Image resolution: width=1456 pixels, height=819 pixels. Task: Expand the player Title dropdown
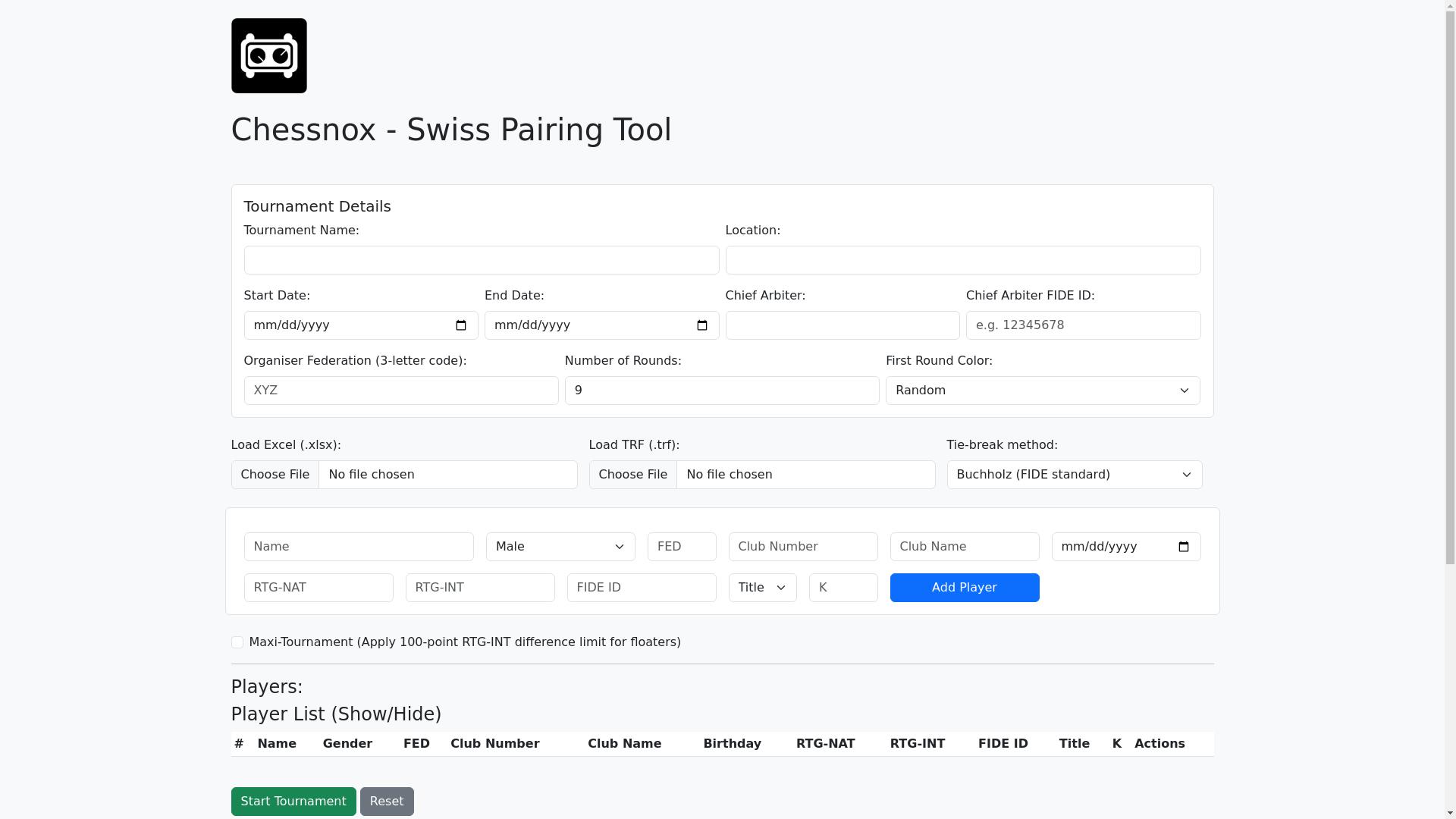[x=762, y=588]
